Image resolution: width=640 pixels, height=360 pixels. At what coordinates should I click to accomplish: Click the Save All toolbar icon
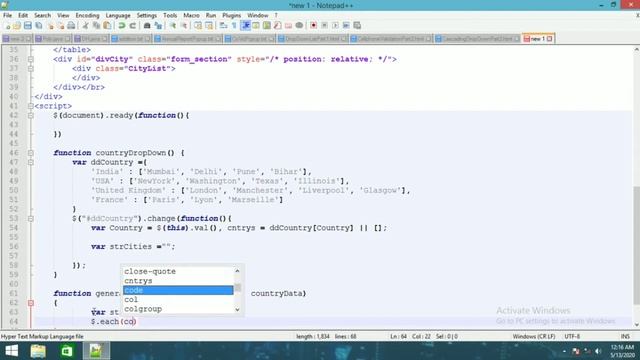point(39,25)
